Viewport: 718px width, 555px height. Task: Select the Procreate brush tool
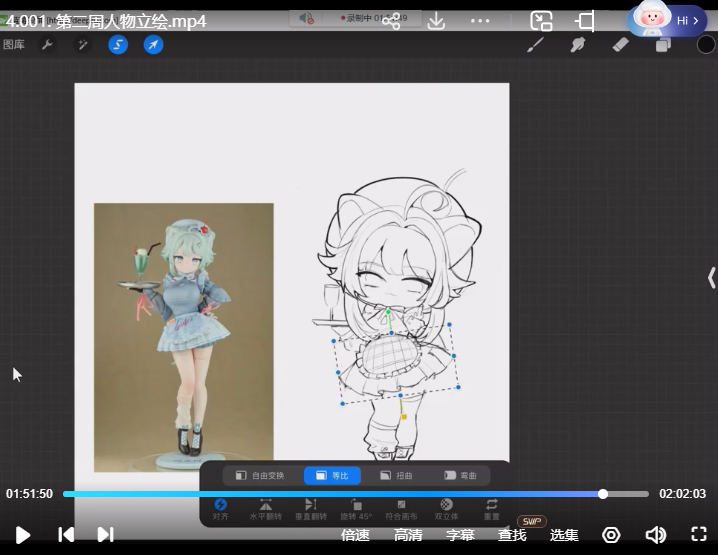(x=536, y=45)
